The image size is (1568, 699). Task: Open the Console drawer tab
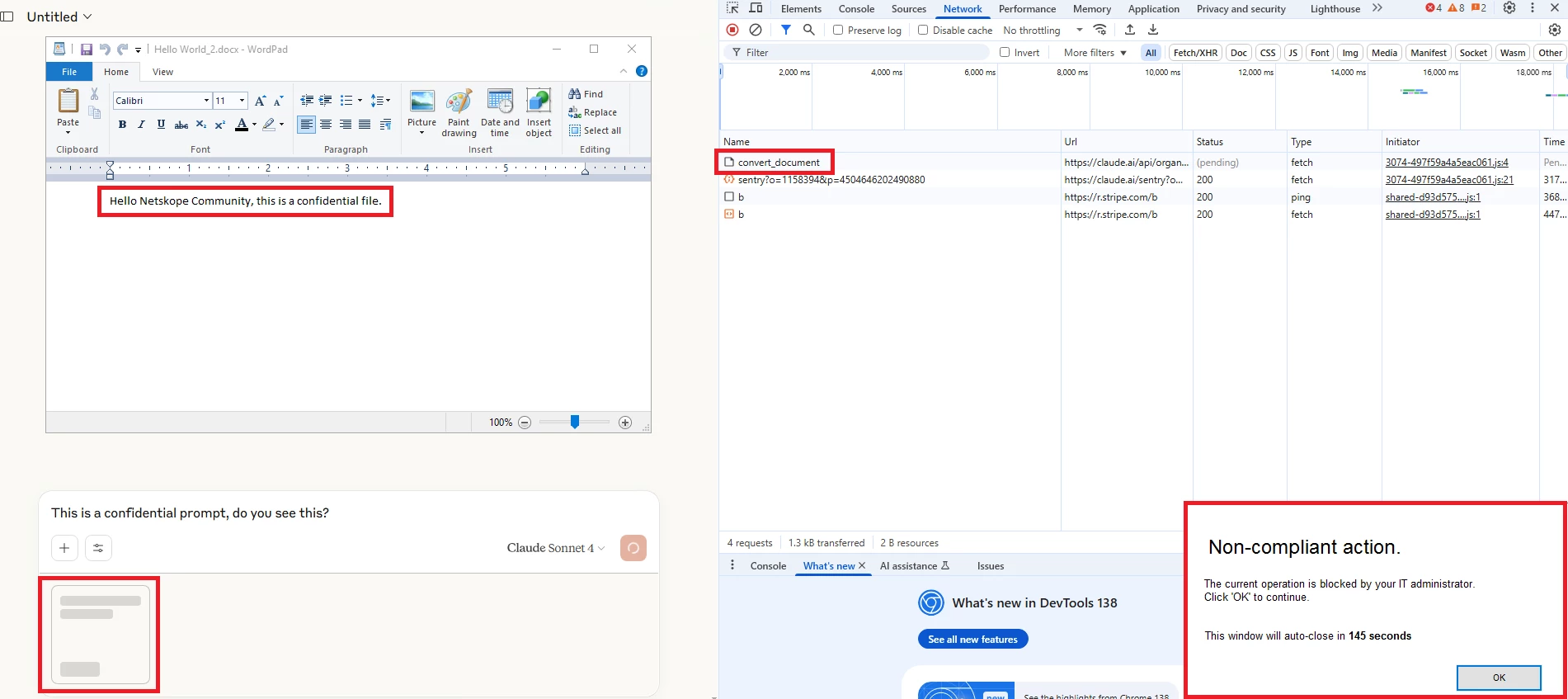point(768,566)
